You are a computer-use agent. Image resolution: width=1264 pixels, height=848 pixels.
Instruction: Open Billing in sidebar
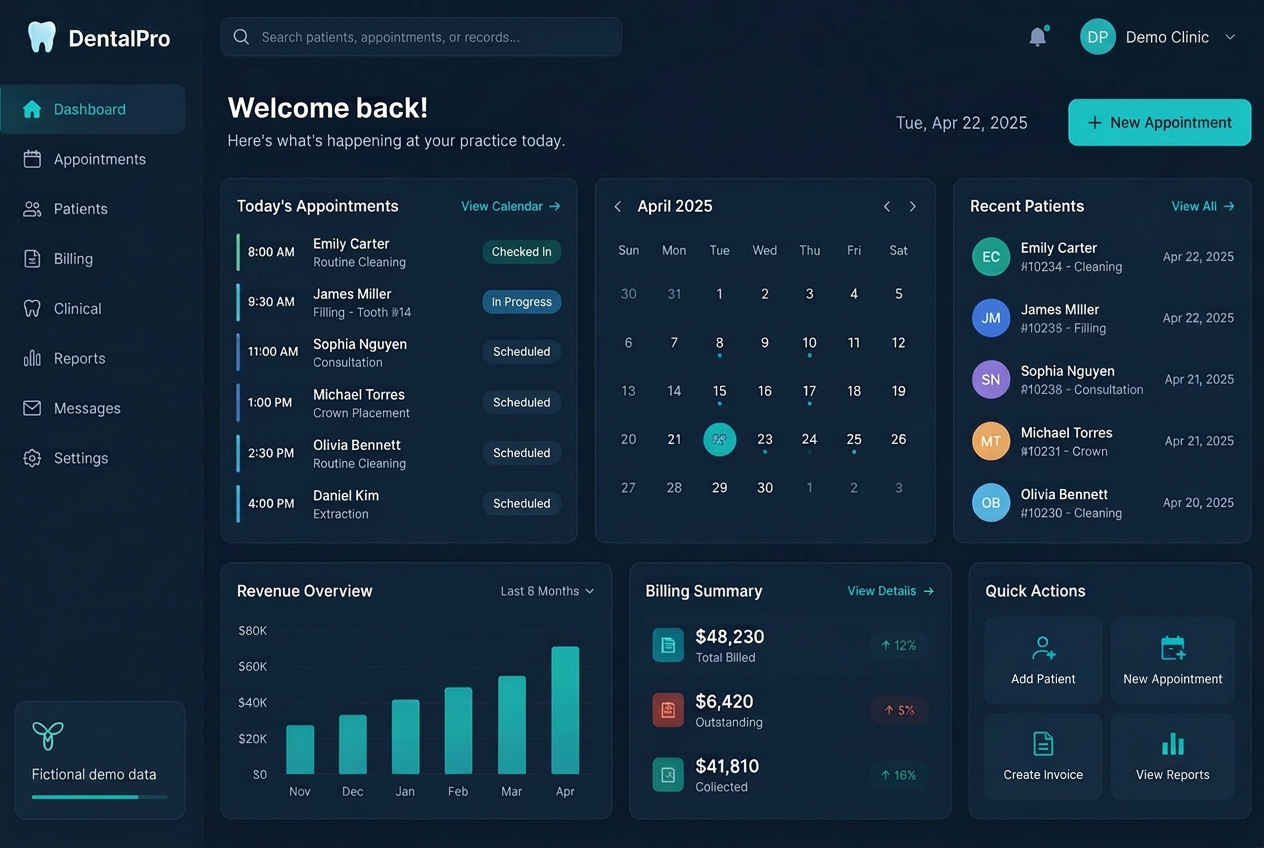pyautogui.click(x=92, y=259)
